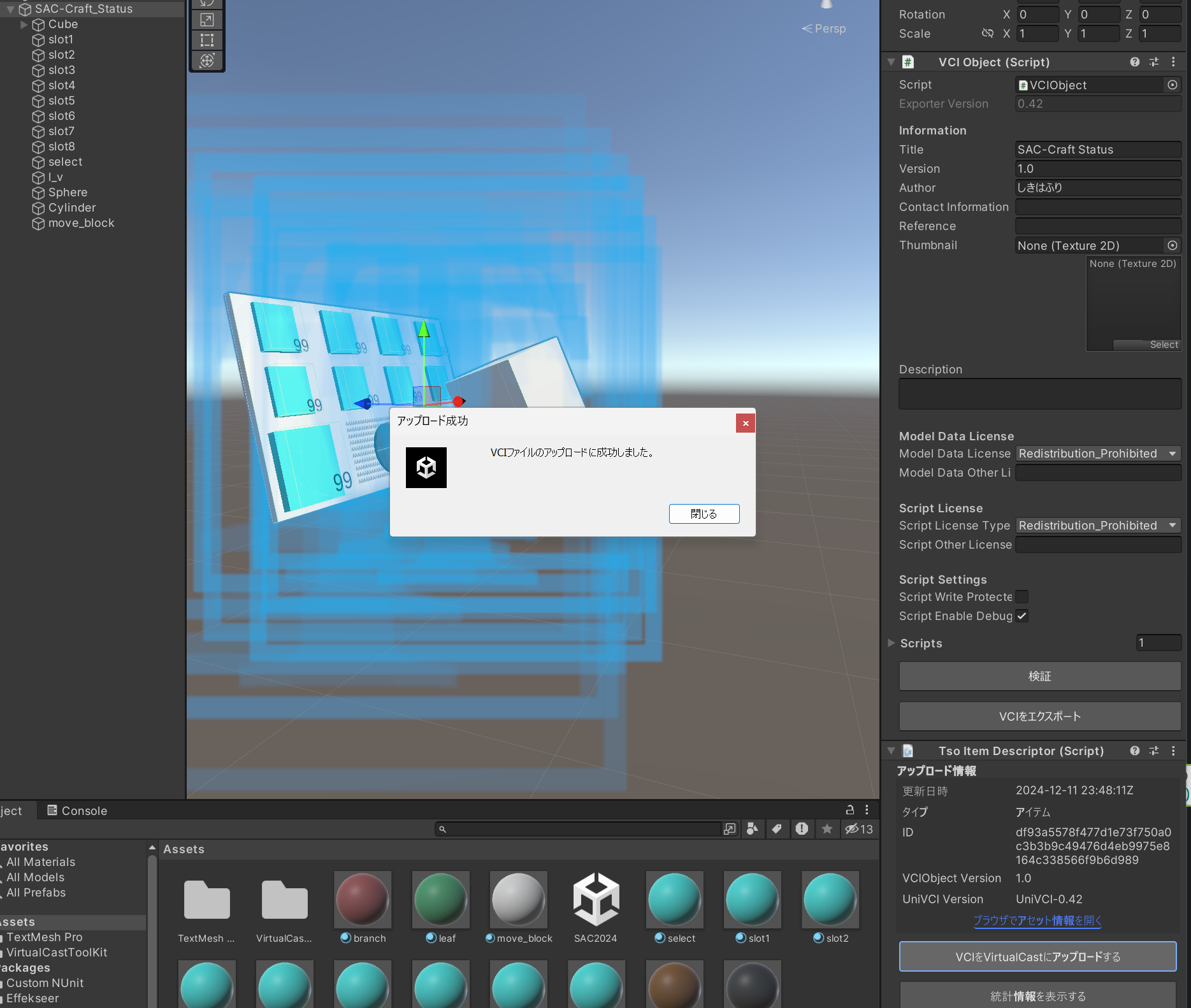1191x1008 pixels.
Task: Select Cylinder object in hierarchy
Action: point(71,208)
